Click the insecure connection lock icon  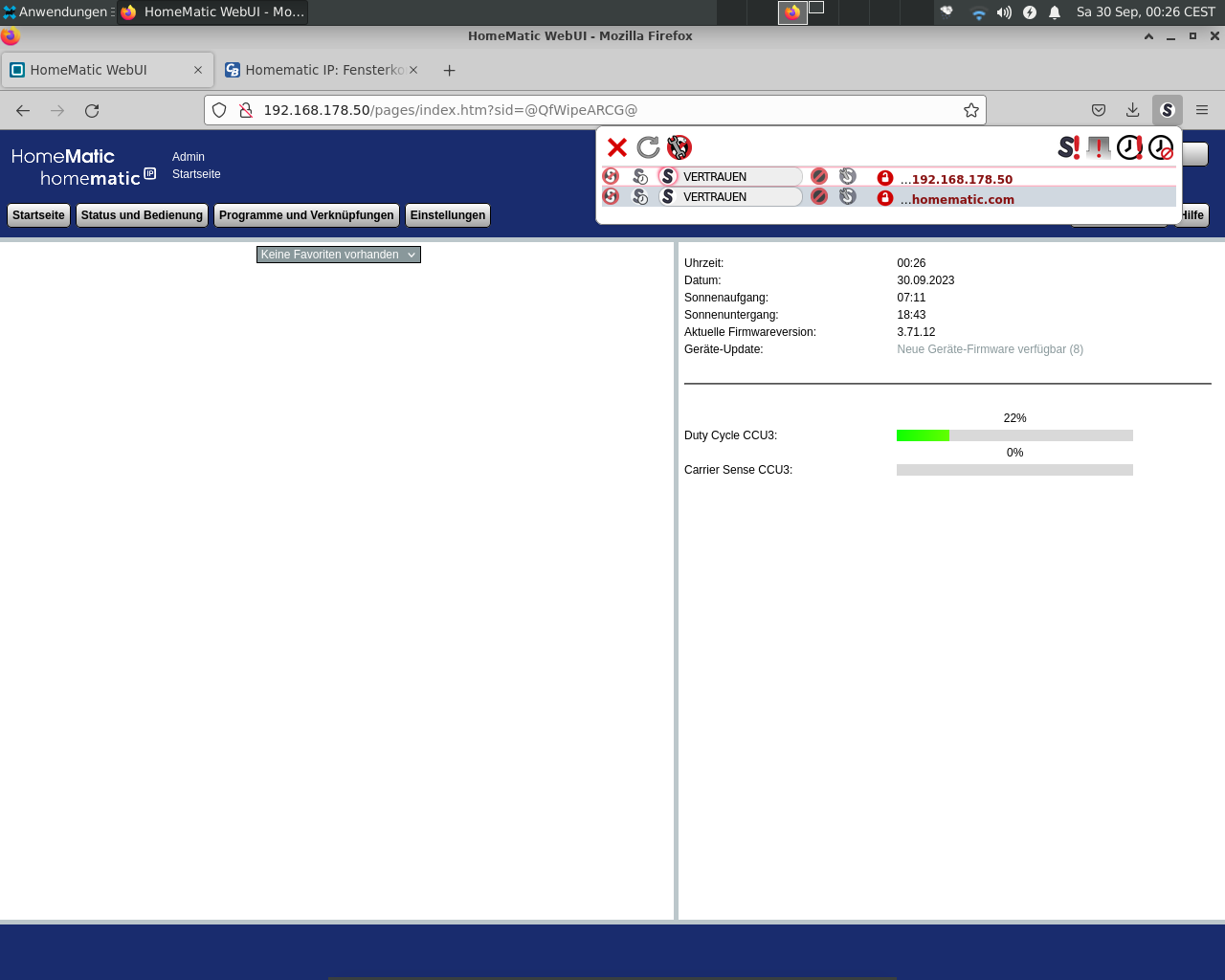coord(246,110)
